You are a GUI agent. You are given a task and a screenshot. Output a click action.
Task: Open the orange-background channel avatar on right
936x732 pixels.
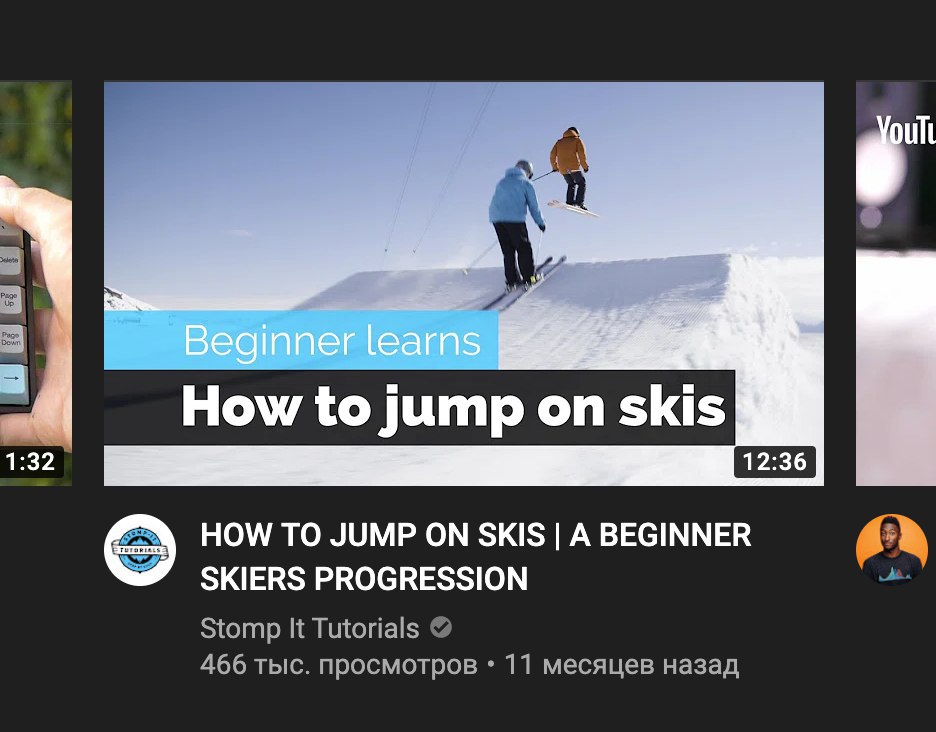(891, 549)
